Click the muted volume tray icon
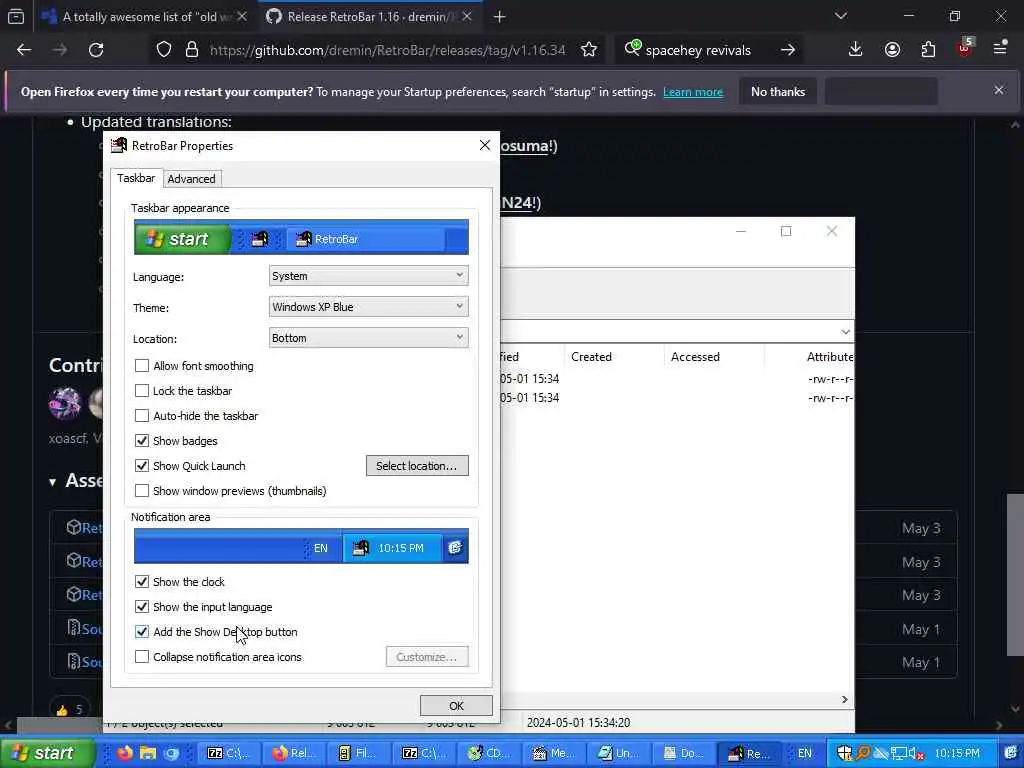The image size is (1024, 768). tap(918, 754)
